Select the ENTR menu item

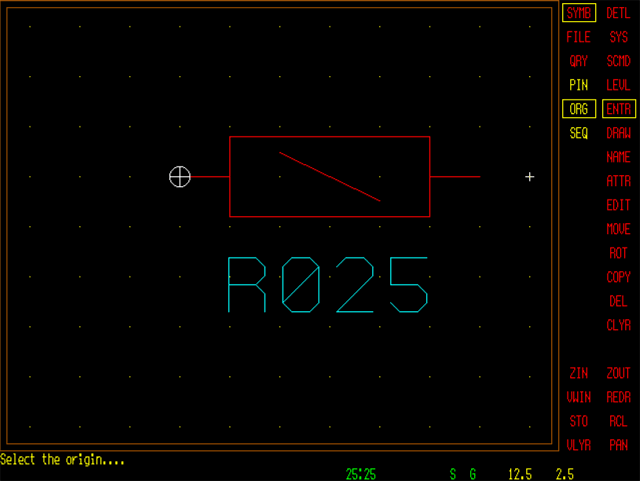coord(619,109)
